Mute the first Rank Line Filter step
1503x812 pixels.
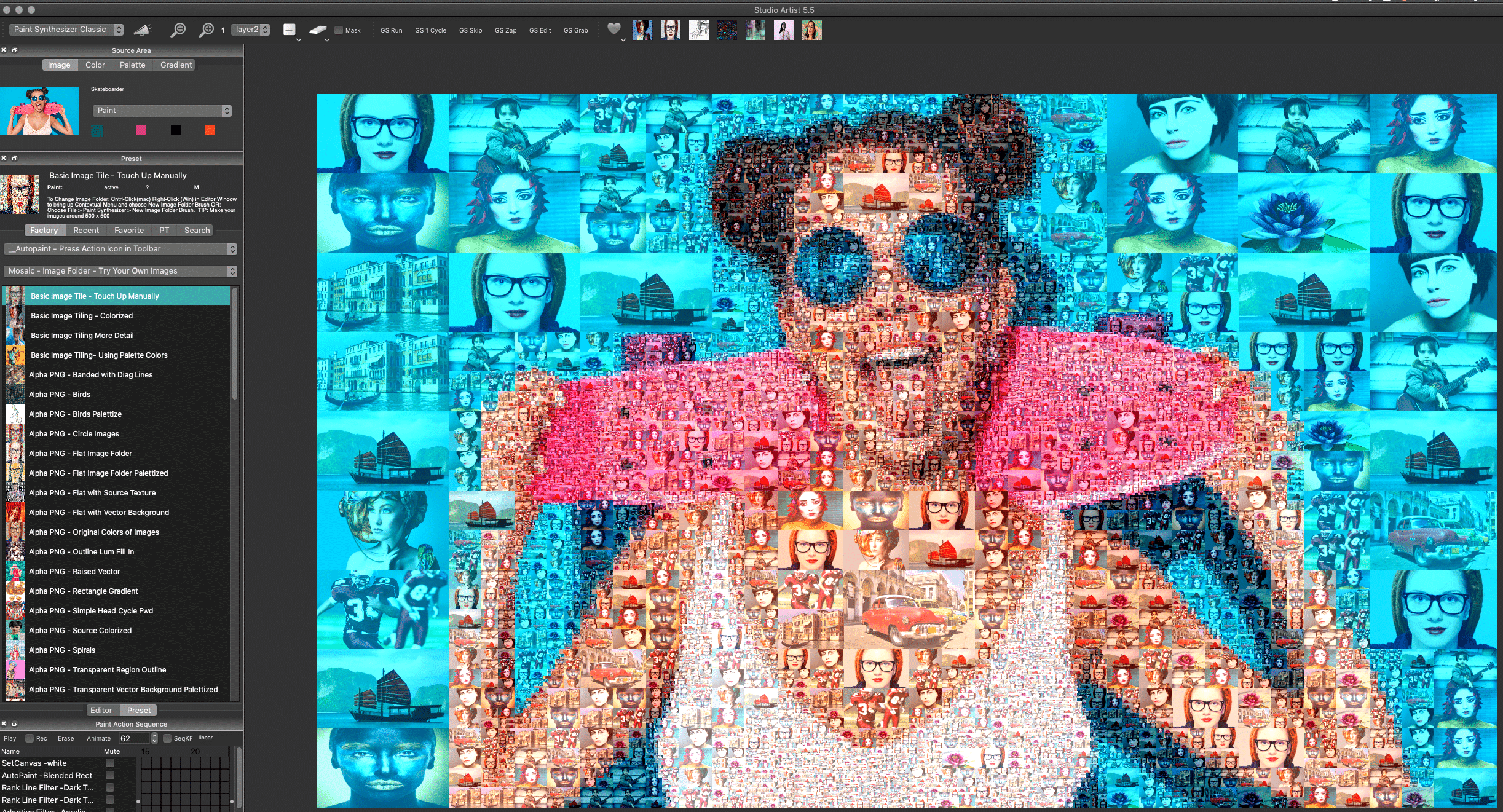point(110,787)
